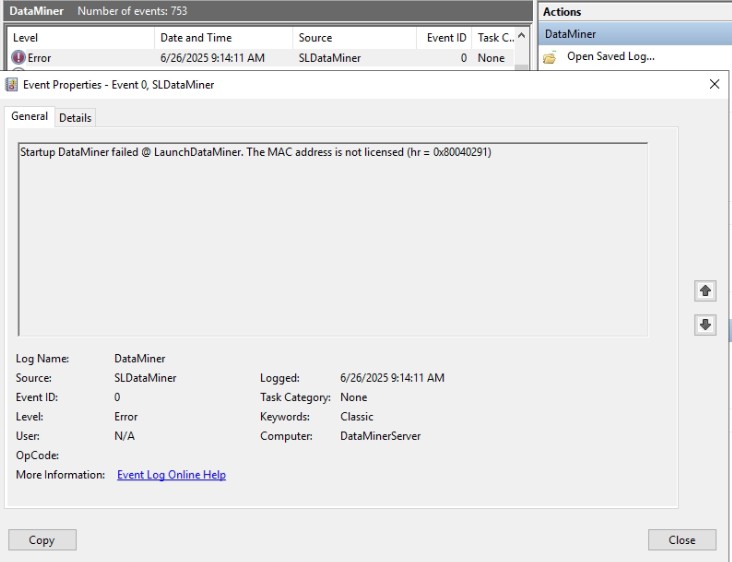
Task: Click the red Error level icon in the event row
Action: click(18, 58)
